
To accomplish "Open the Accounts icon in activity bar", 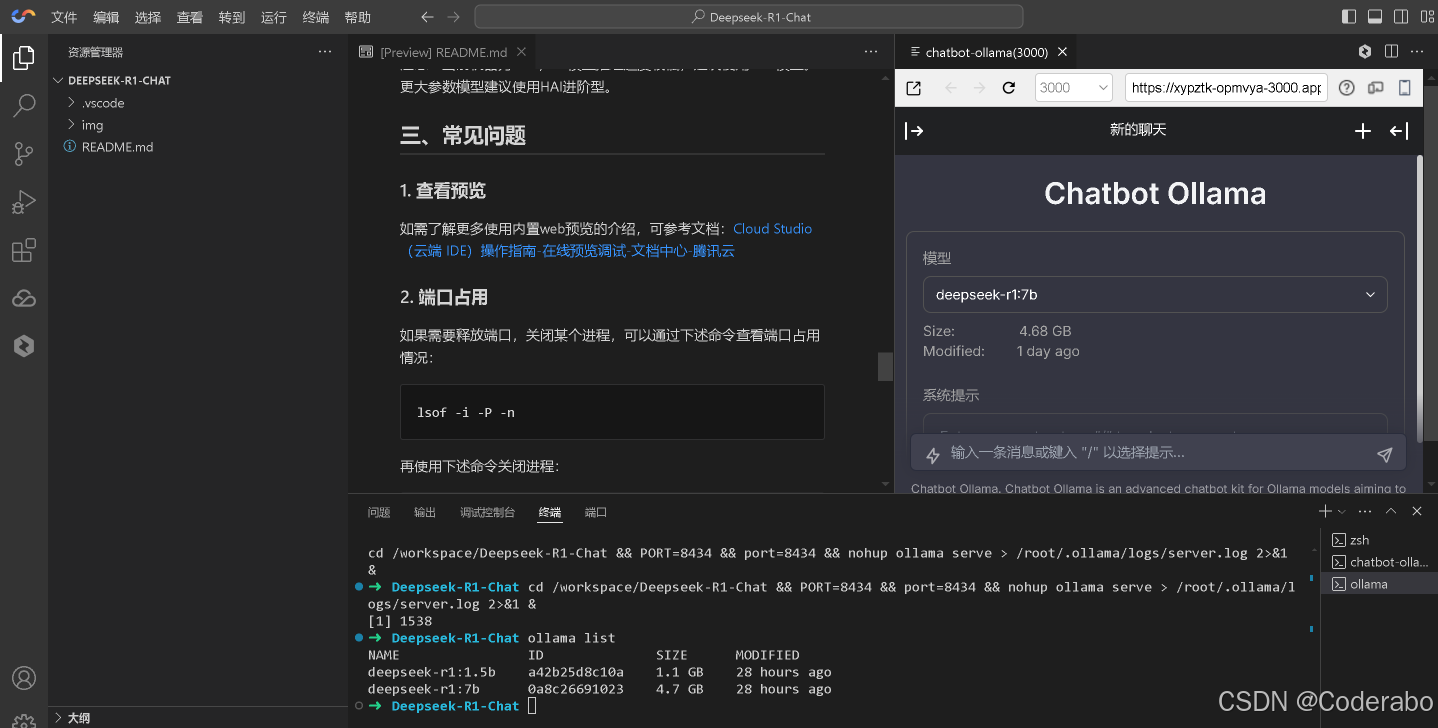I will (x=24, y=678).
